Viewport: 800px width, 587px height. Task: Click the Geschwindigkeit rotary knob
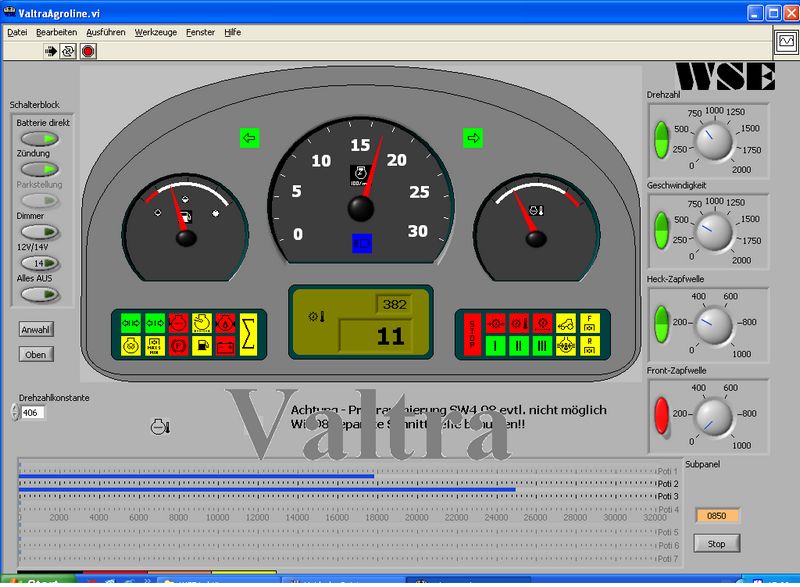tap(714, 231)
